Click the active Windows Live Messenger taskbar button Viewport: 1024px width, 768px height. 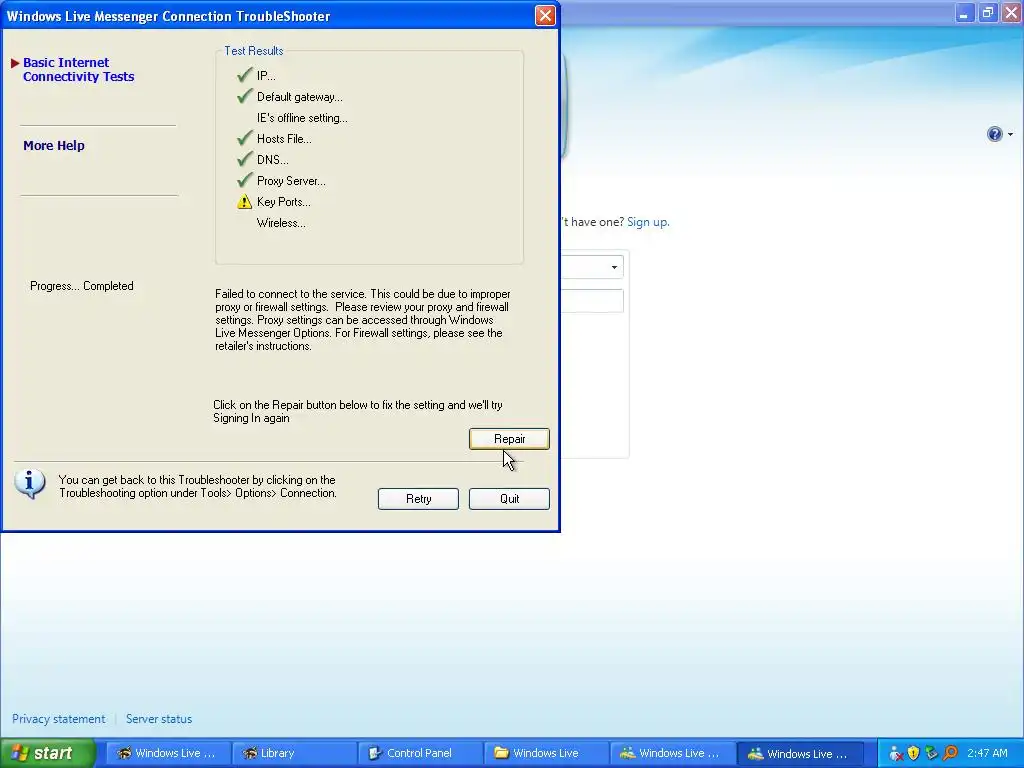799,753
